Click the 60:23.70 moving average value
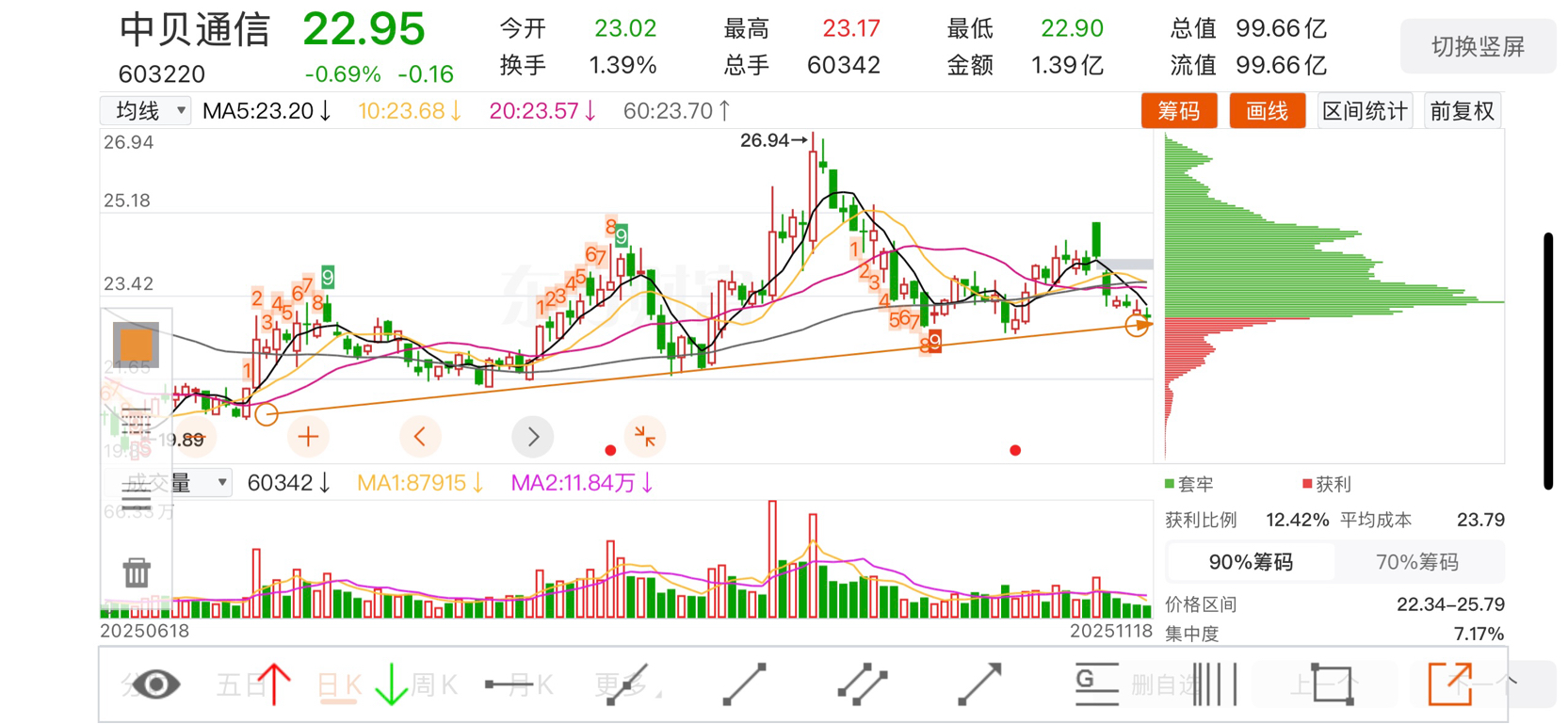The height and width of the screenshot is (724, 1568). pos(676,111)
